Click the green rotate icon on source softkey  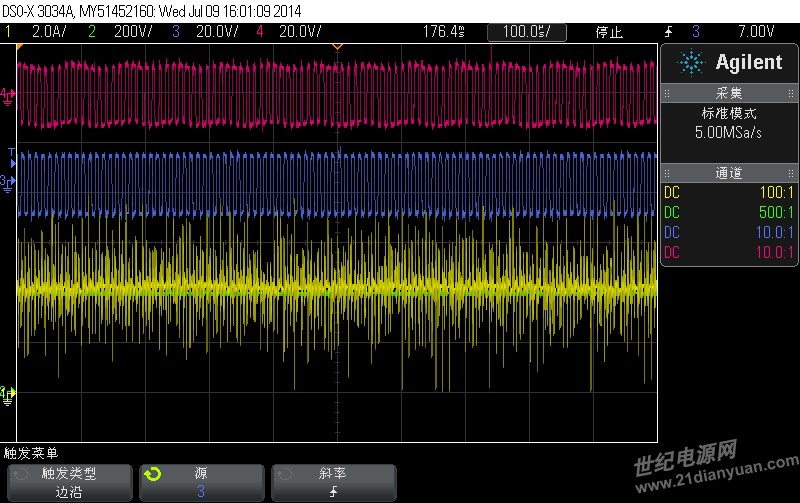153,474
